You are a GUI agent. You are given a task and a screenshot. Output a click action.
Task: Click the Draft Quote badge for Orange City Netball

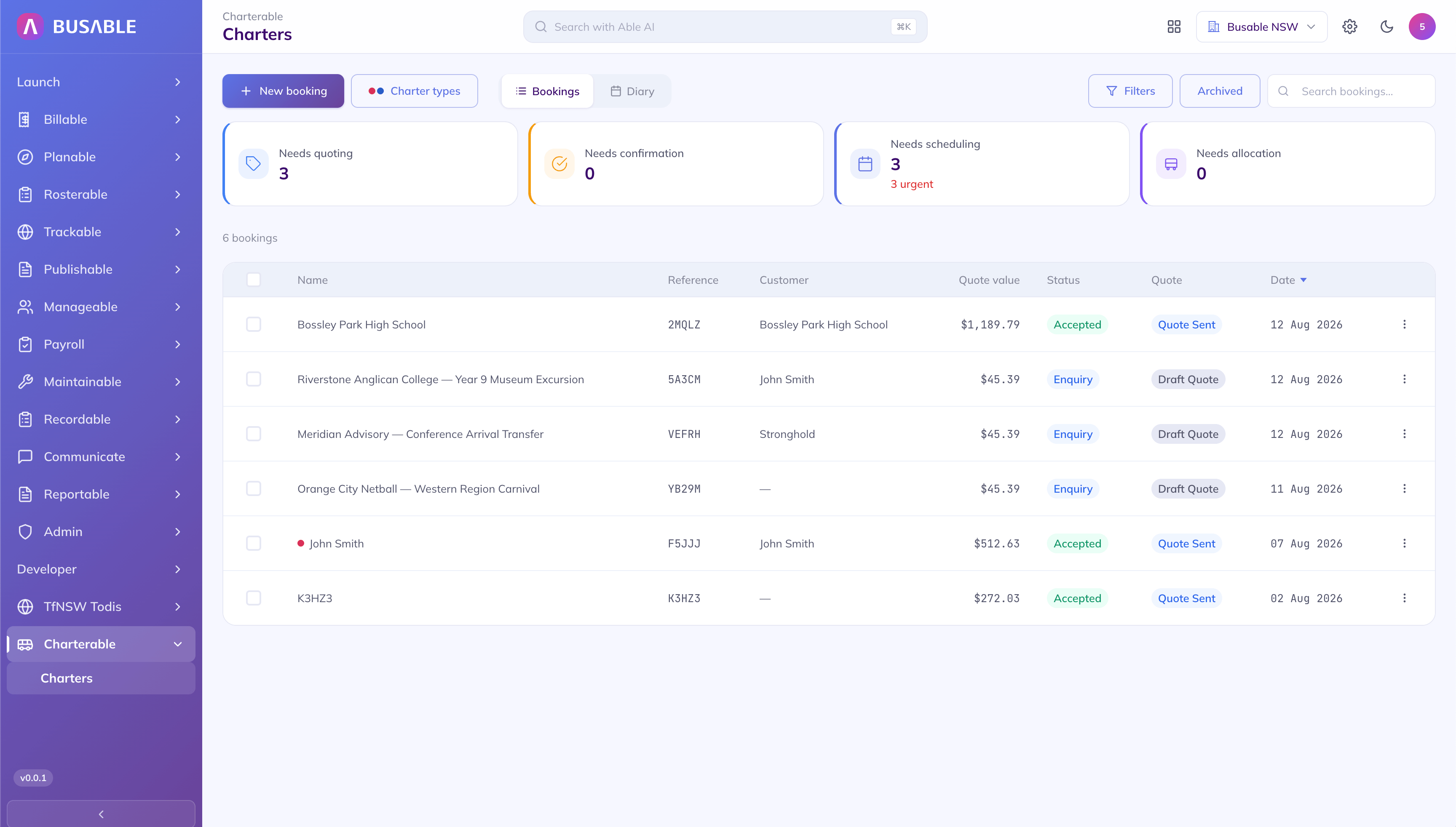[x=1188, y=488]
